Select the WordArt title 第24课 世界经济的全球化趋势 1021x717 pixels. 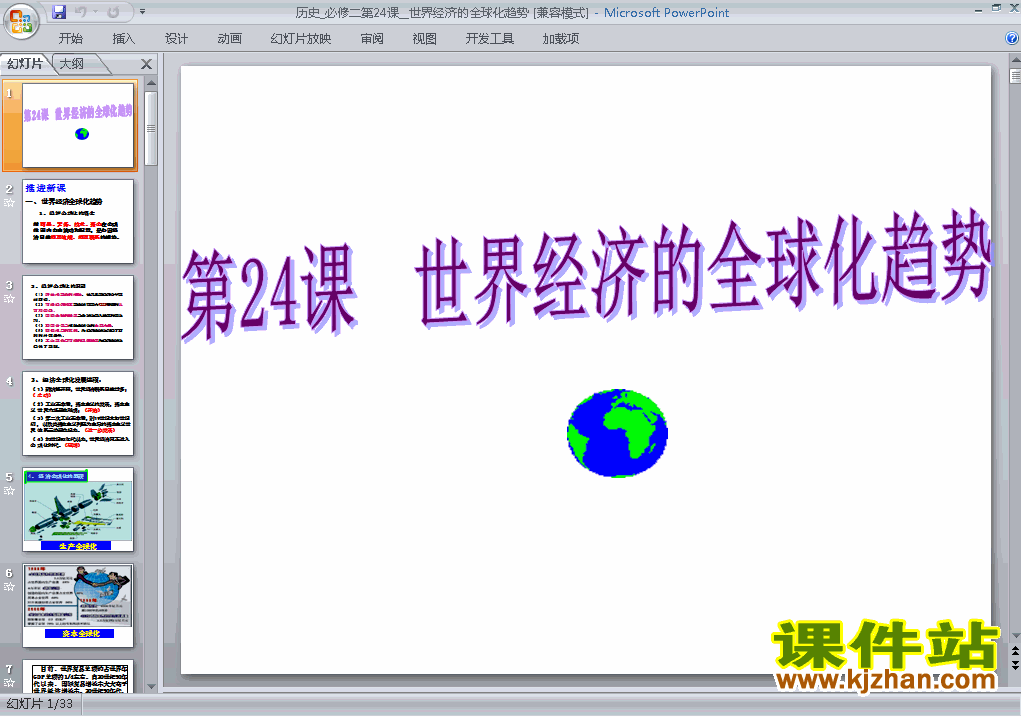tap(586, 275)
